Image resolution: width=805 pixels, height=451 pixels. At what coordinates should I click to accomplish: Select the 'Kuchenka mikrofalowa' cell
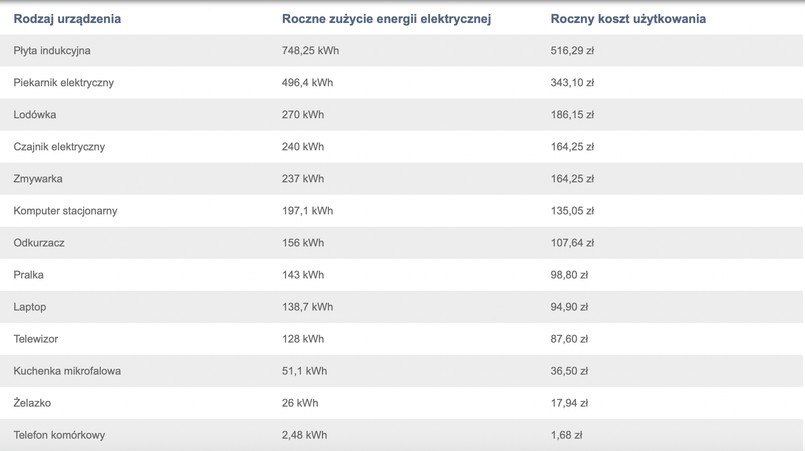pyautogui.click(x=67, y=370)
